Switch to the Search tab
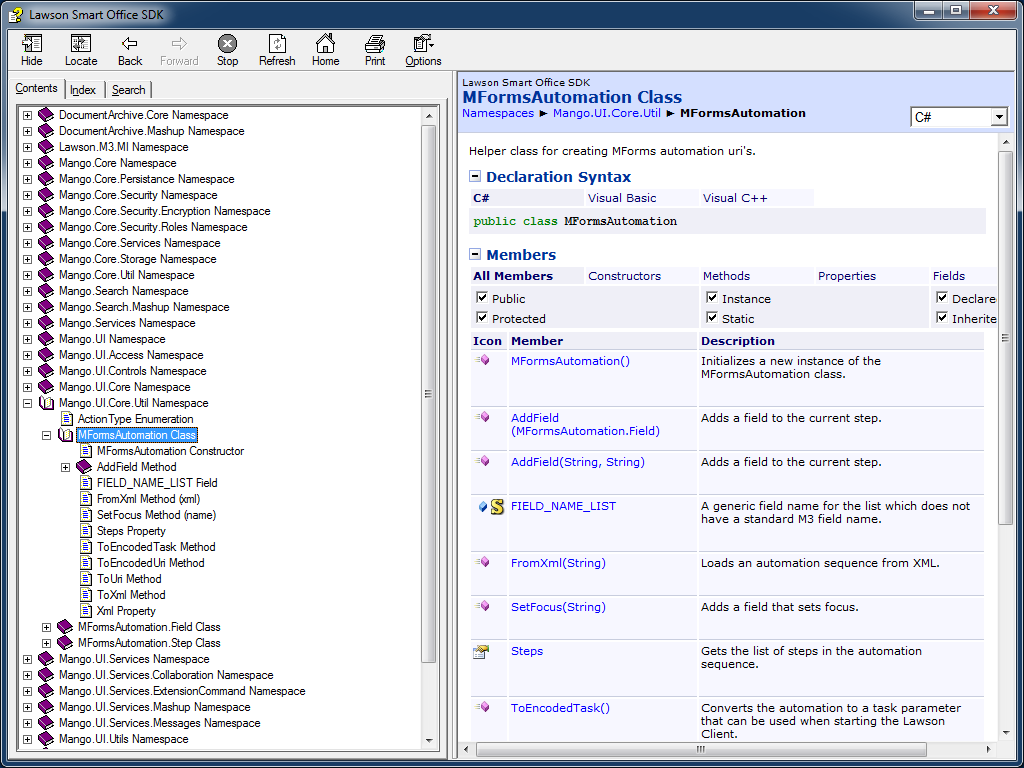The image size is (1024, 768). click(128, 90)
